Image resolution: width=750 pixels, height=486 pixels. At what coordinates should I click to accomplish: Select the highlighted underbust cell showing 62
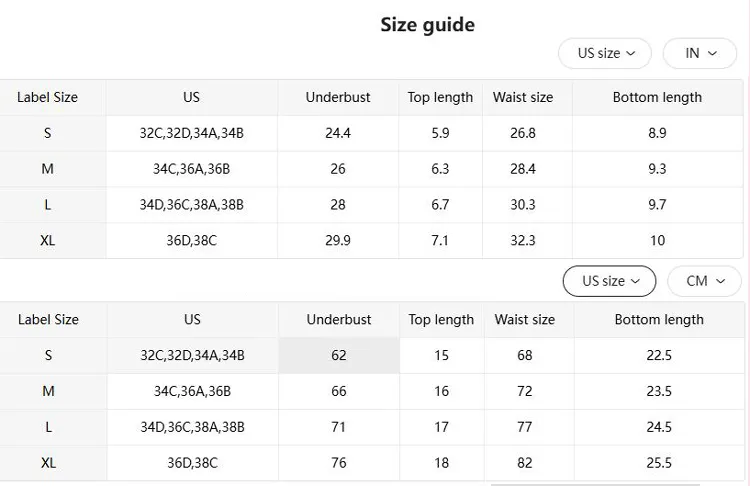[x=338, y=355]
